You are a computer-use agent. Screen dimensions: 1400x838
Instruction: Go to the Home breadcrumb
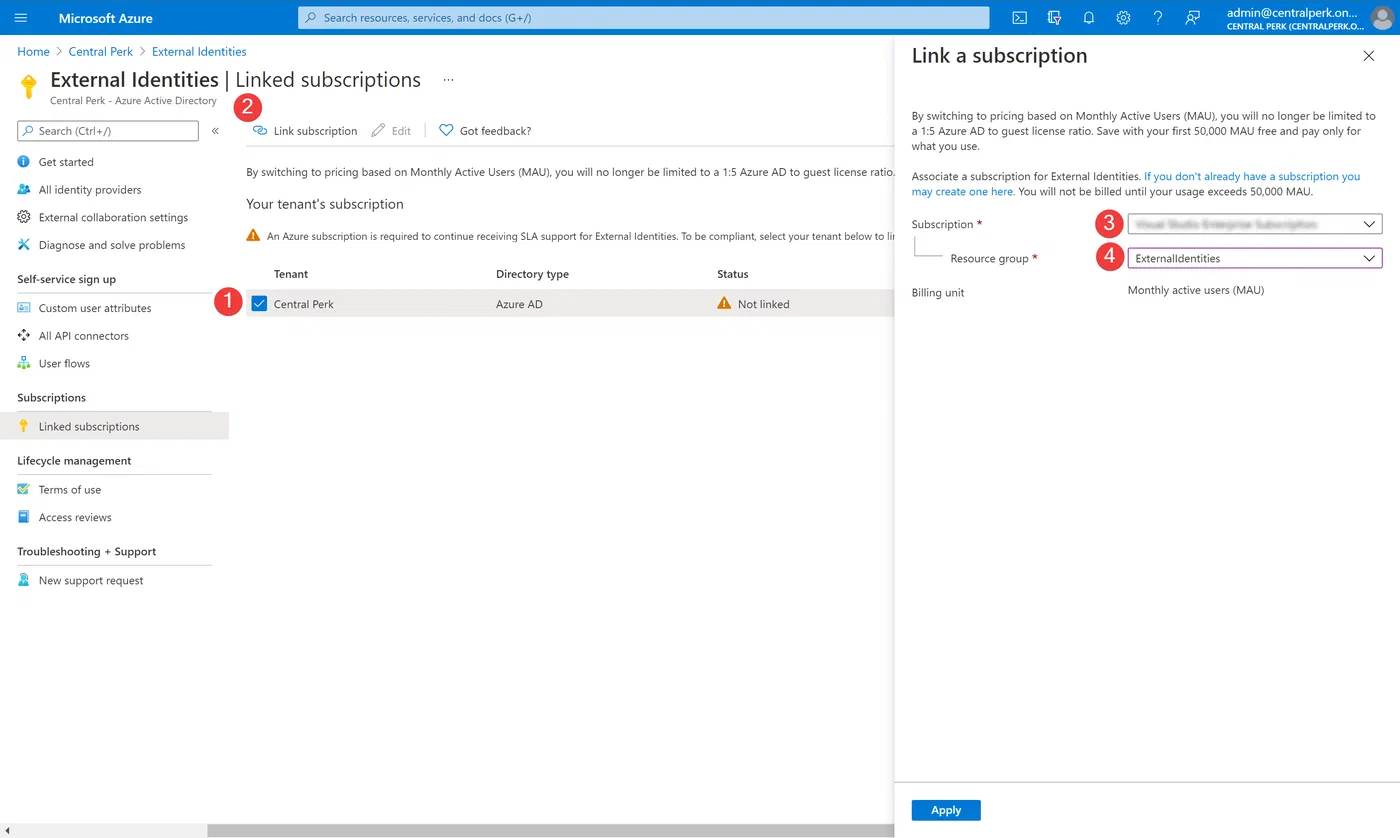pos(33,52)
